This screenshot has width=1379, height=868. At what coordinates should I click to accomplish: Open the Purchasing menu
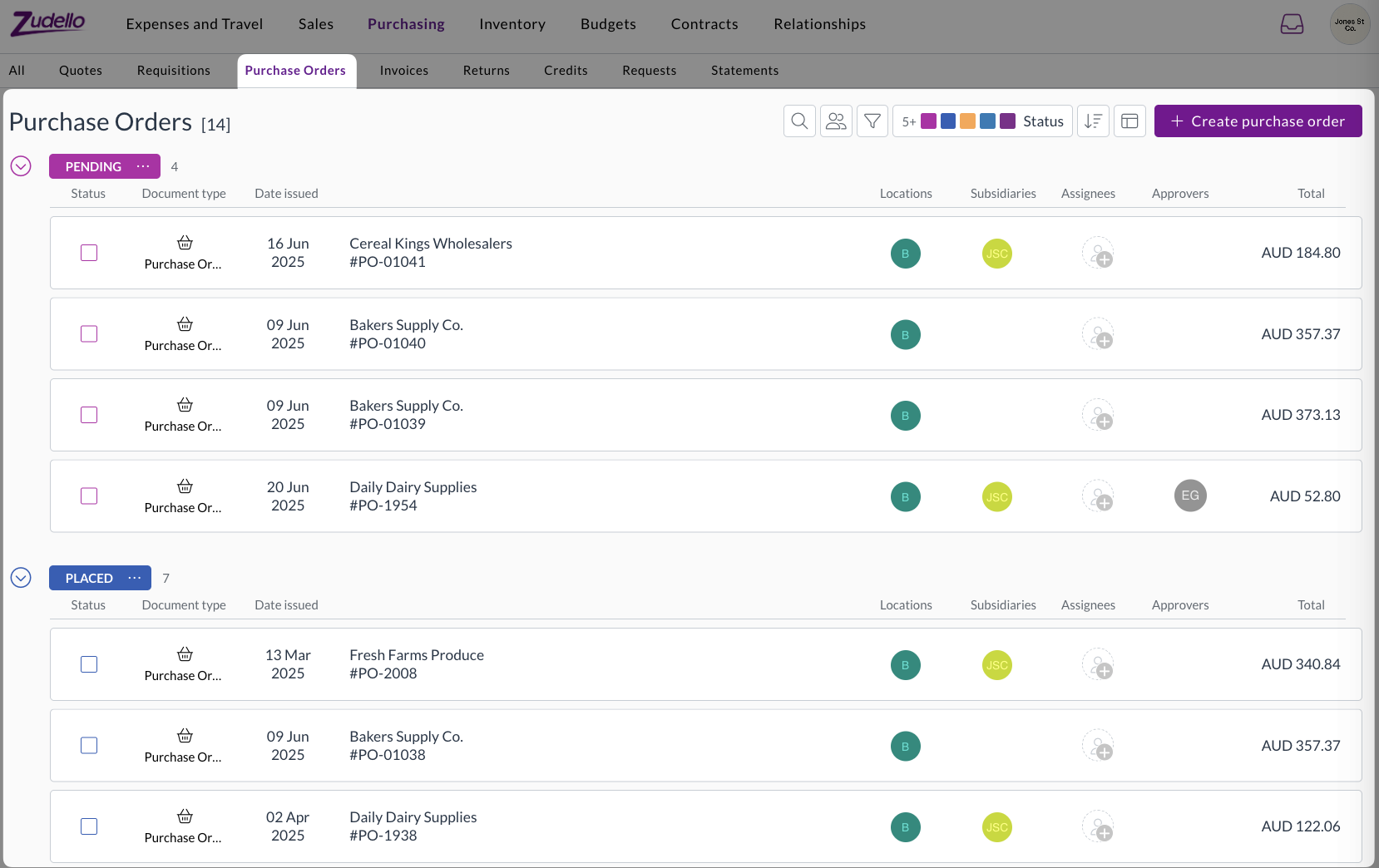[406, 24]
